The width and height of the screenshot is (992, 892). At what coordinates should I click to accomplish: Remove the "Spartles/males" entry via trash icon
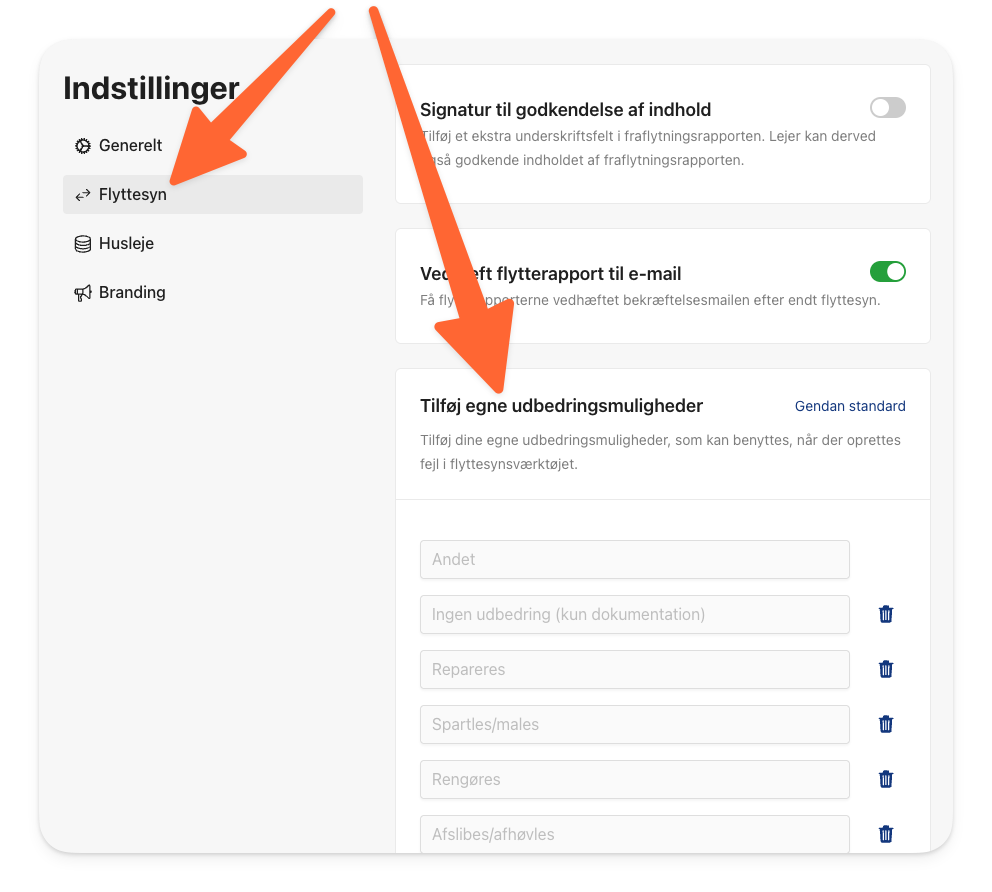click(x=886, y=724)
